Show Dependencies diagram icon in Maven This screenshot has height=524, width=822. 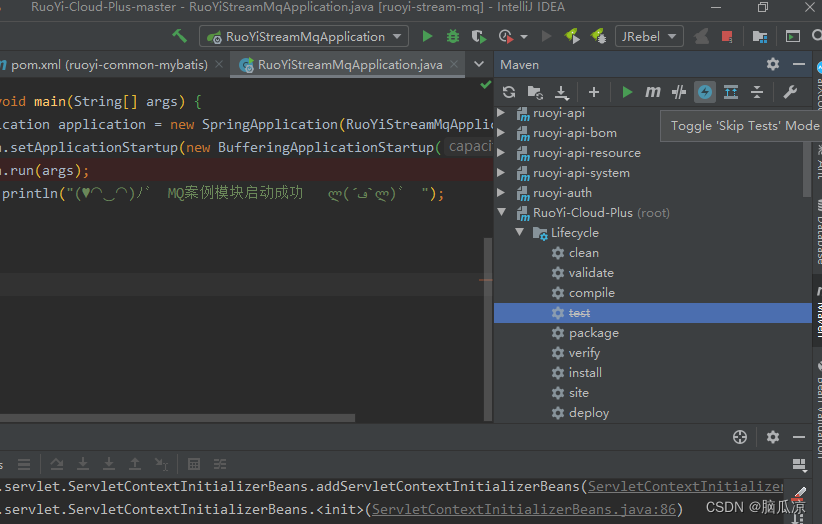coord(731,92)
